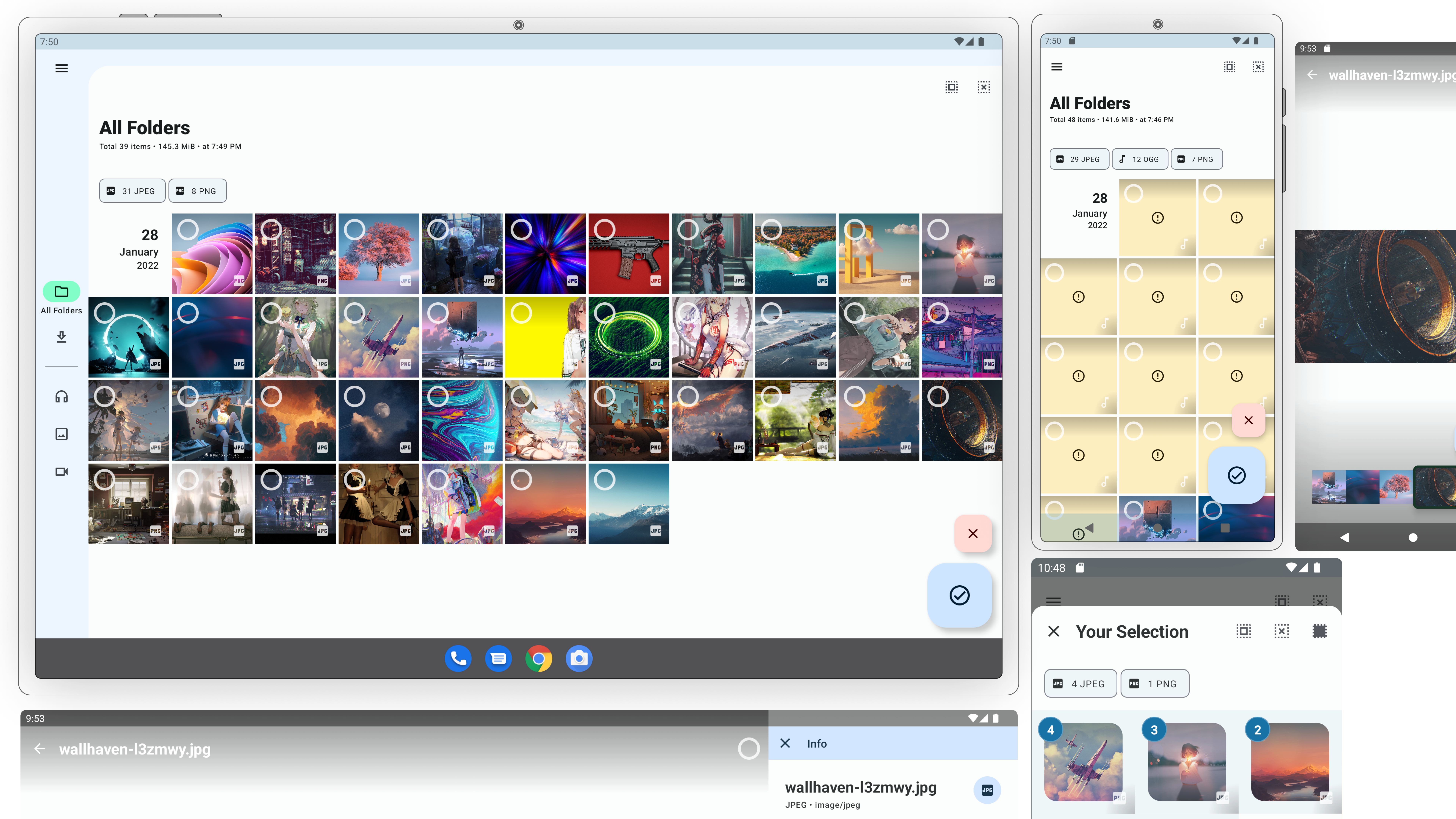Click warning icon on first audio tile
The width and height of the screenshot is (1456, 819).
[1158, 218]
